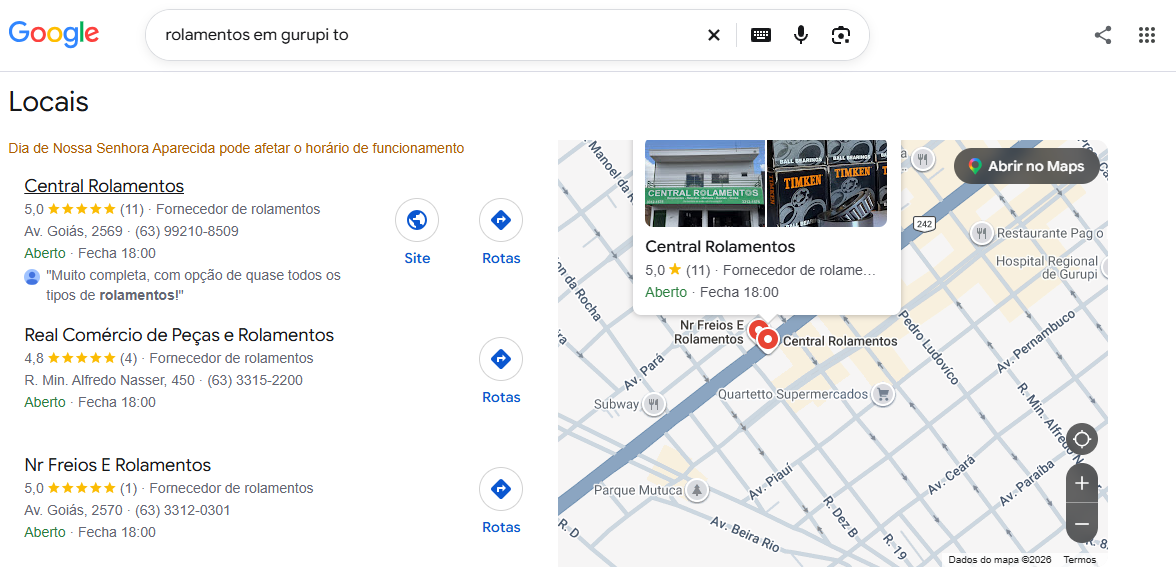
Task: Open the map Termos link
Action: click(x=1079, y=560)
